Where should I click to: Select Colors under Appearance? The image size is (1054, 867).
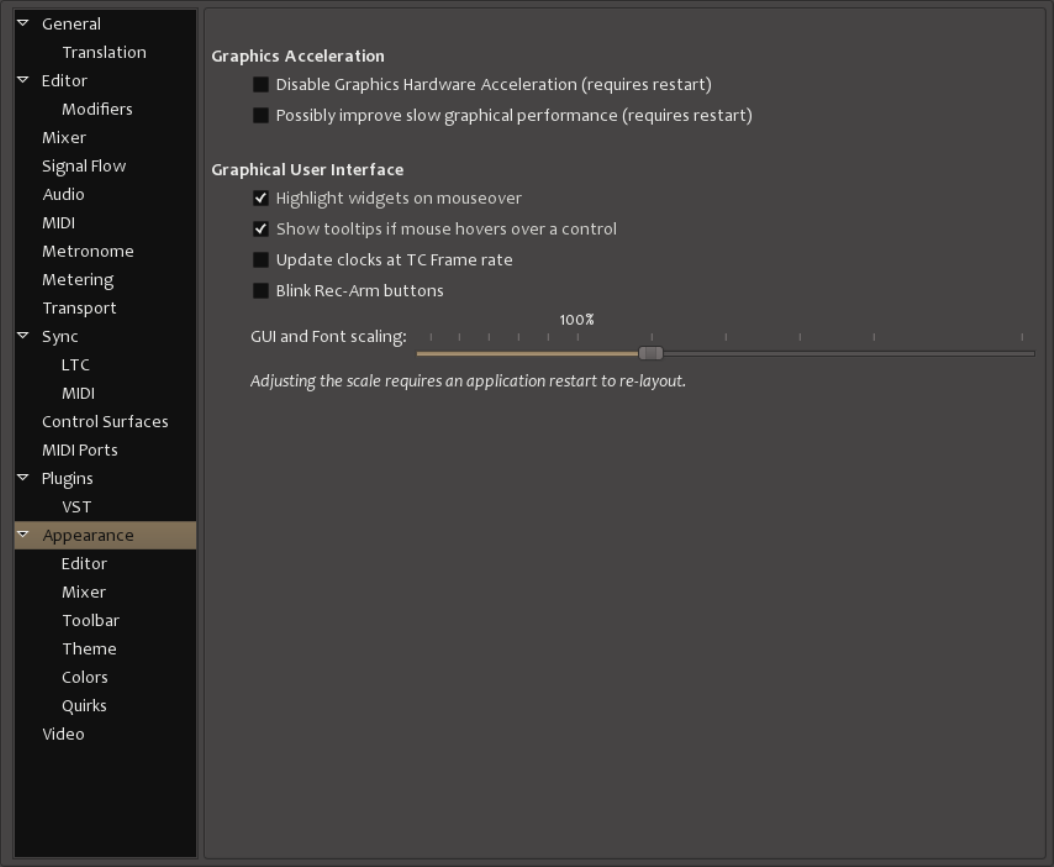[x=85, y=677]
